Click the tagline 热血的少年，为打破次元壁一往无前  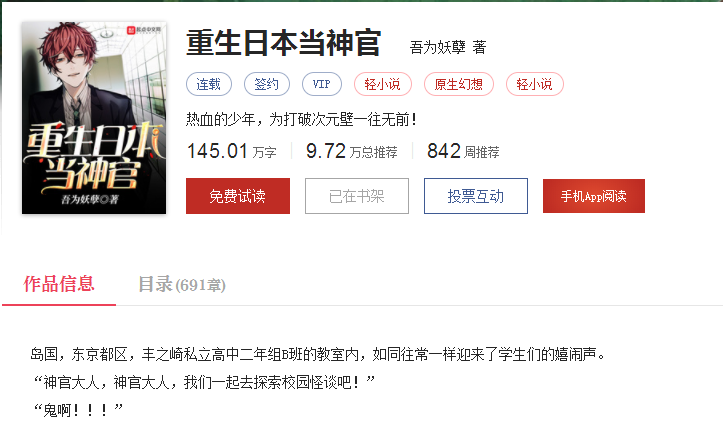(302, 119)
